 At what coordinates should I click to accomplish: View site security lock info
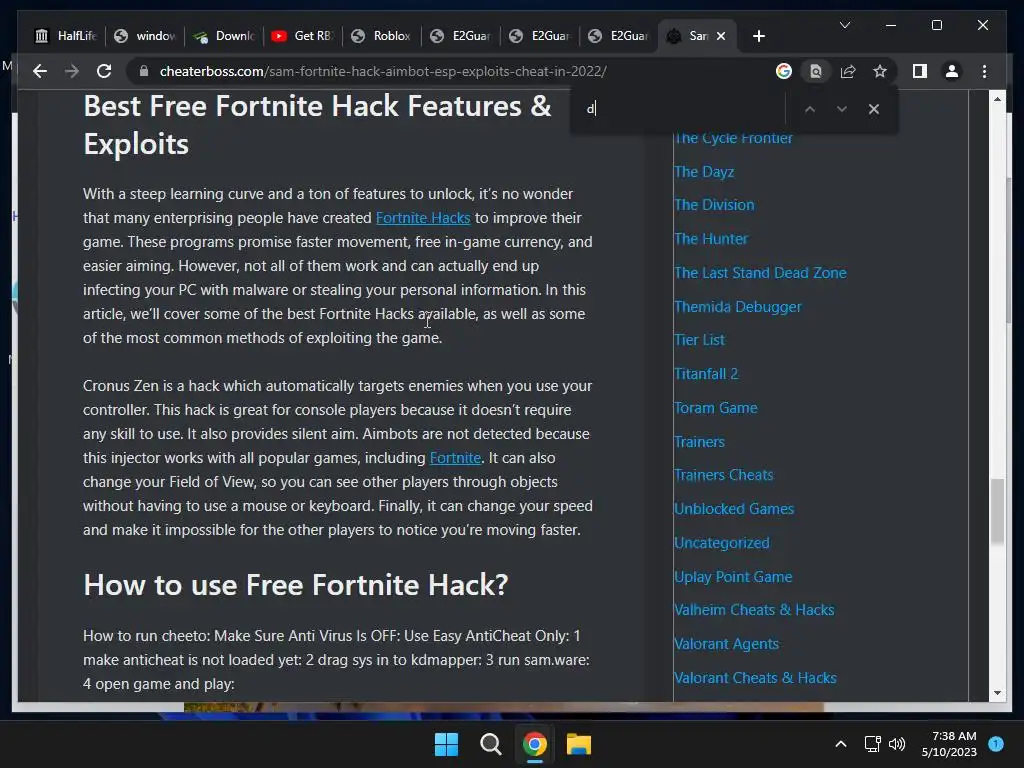point(144,71)
